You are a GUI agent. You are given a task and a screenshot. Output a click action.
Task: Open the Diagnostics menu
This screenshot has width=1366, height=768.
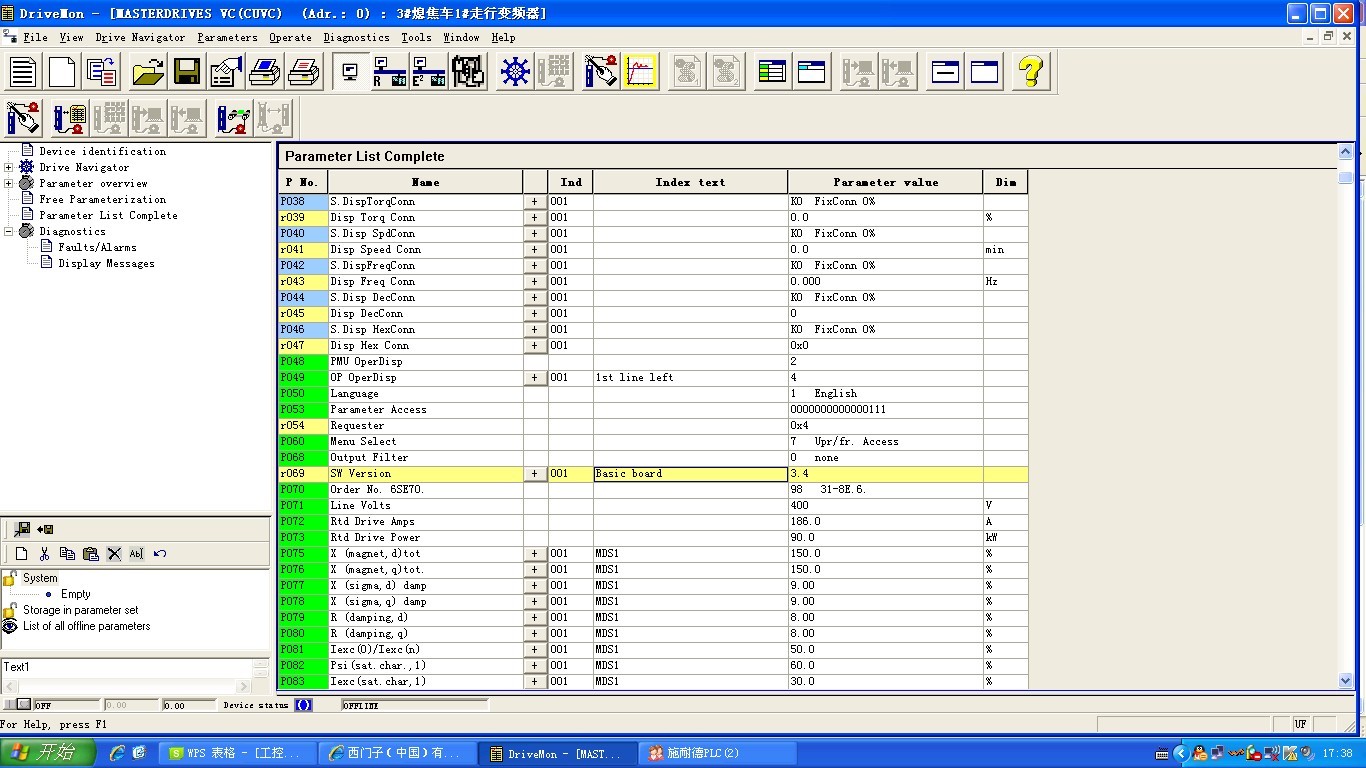356,37
